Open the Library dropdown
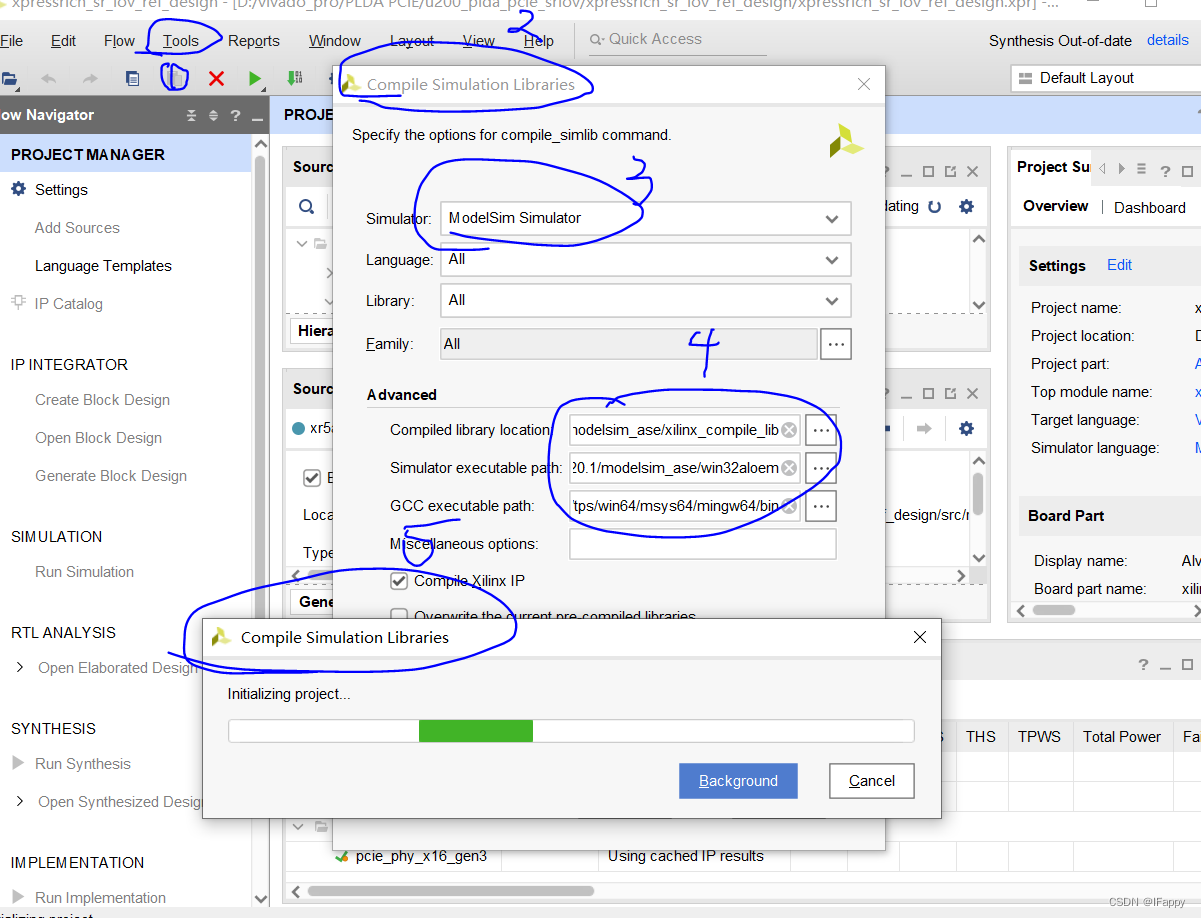This screenshot has height=918, width=1201. point(646,300)
